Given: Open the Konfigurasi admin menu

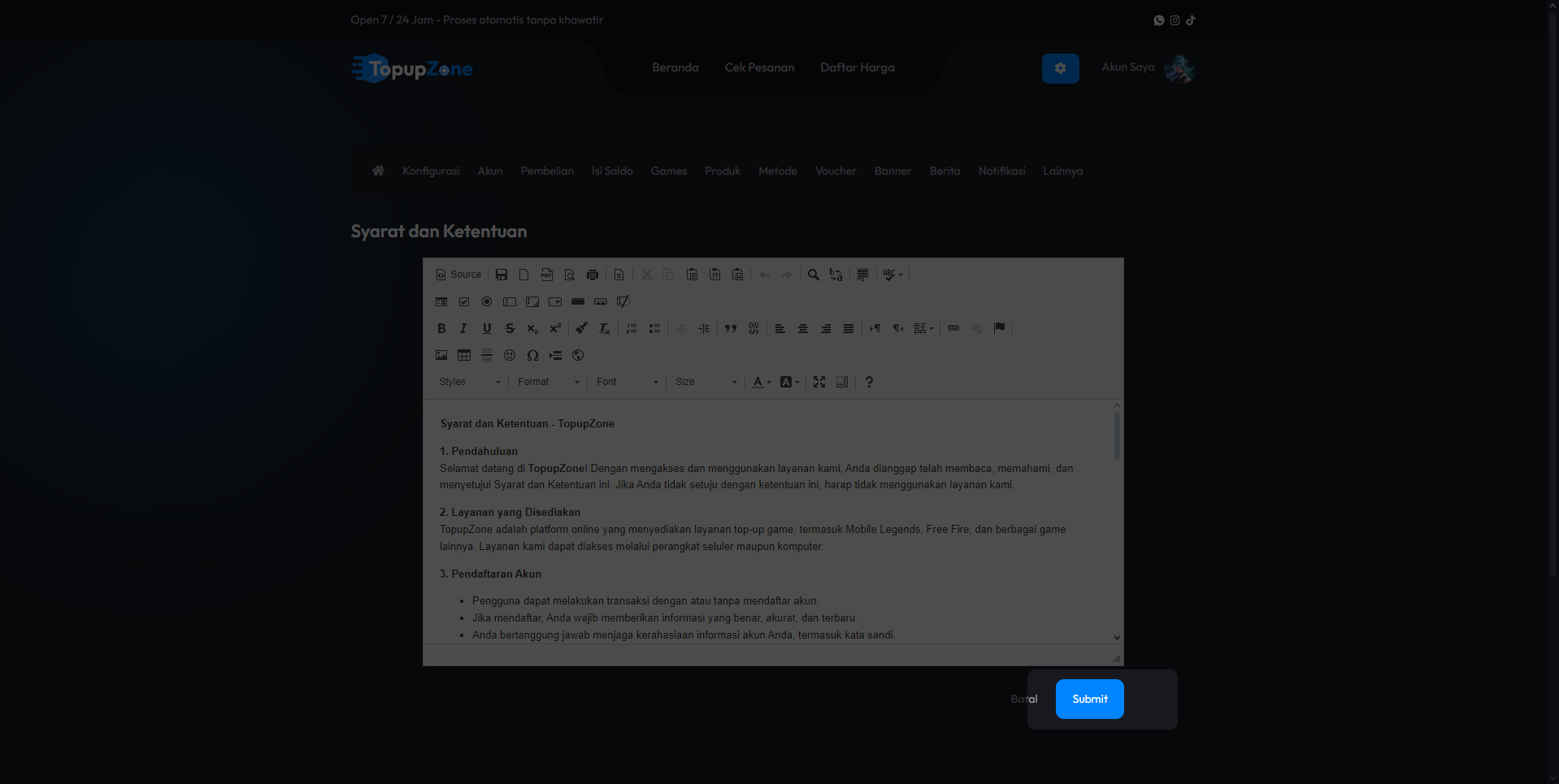Looking at the screenshot, I should click(431, 171).
